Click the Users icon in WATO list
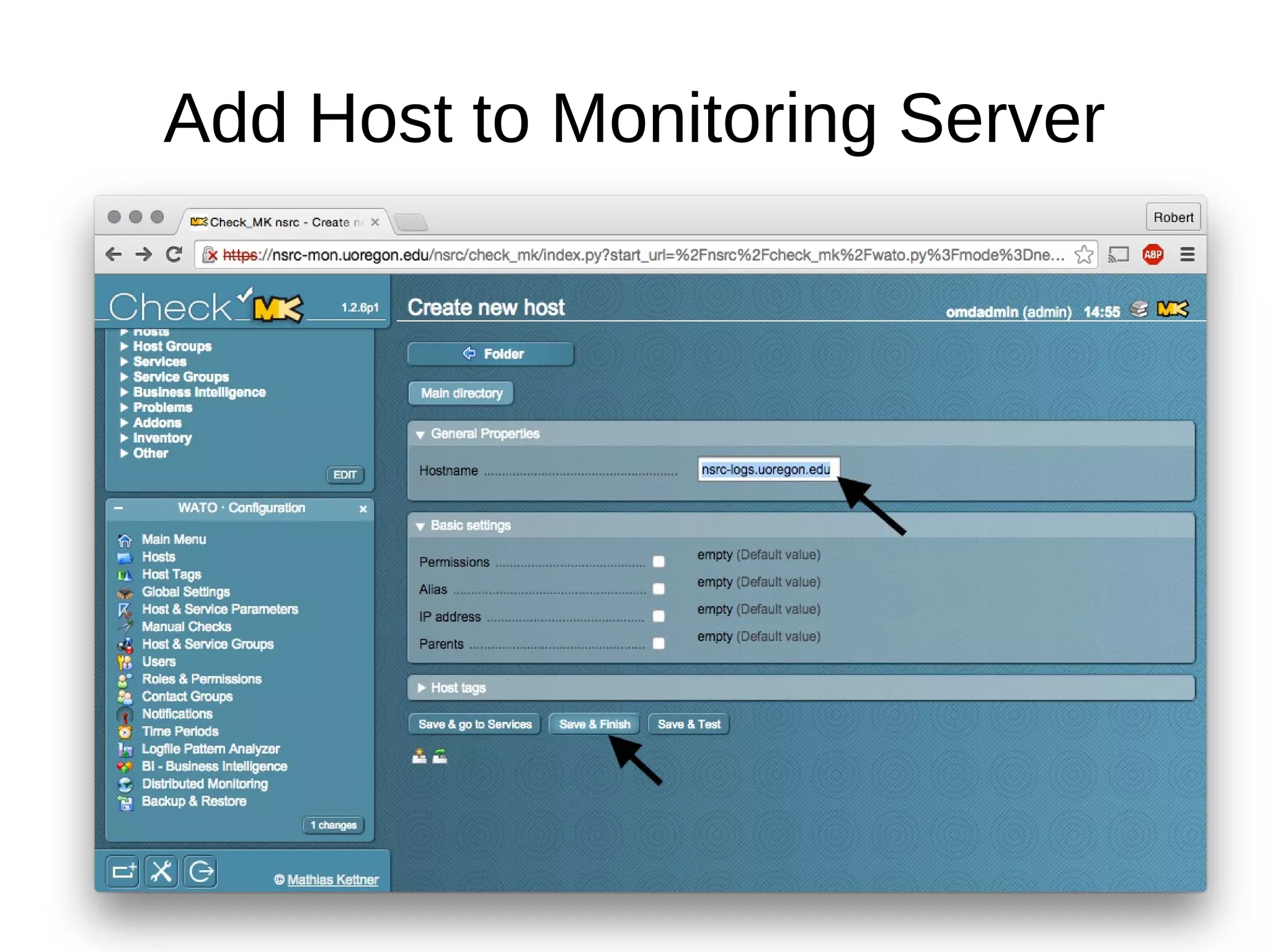The width and height of the screenshot is (1270, 952). 125,662
